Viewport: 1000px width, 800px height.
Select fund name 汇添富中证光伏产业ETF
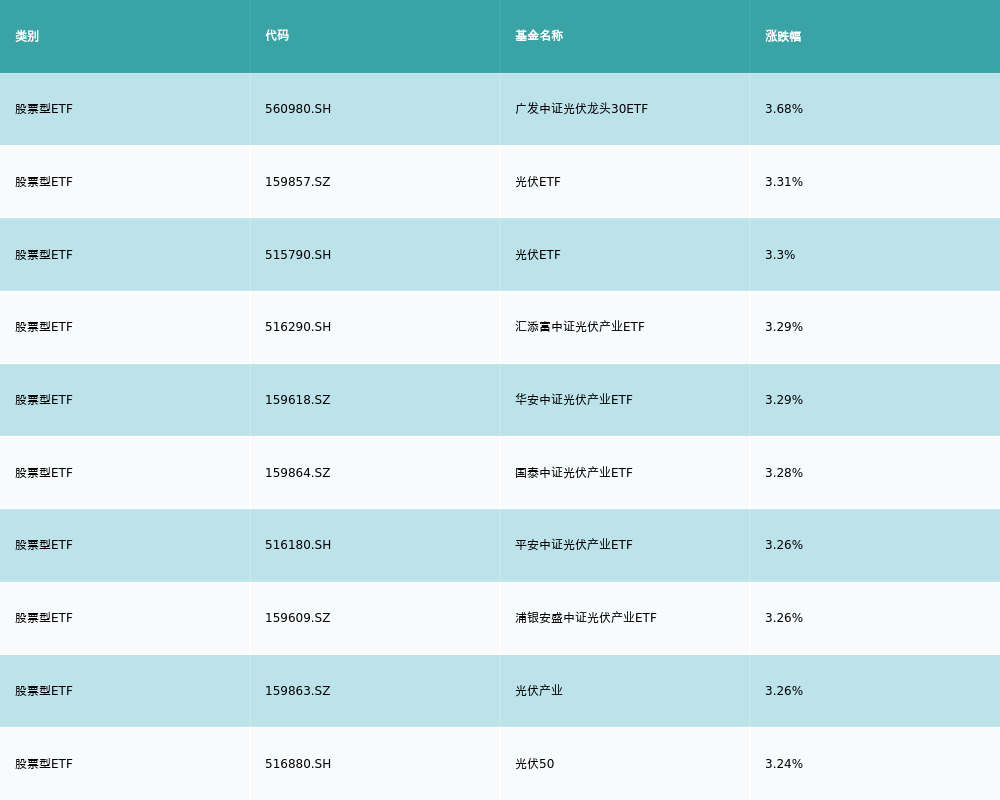coord(580,327)
